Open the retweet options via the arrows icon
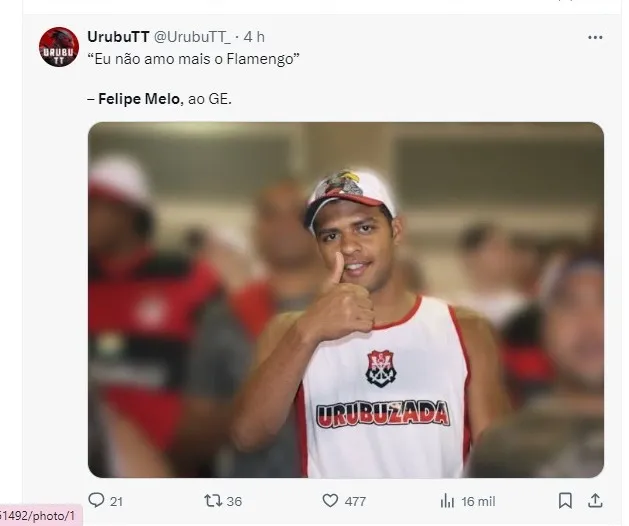629x526 pixels. [x=212, y=501]
